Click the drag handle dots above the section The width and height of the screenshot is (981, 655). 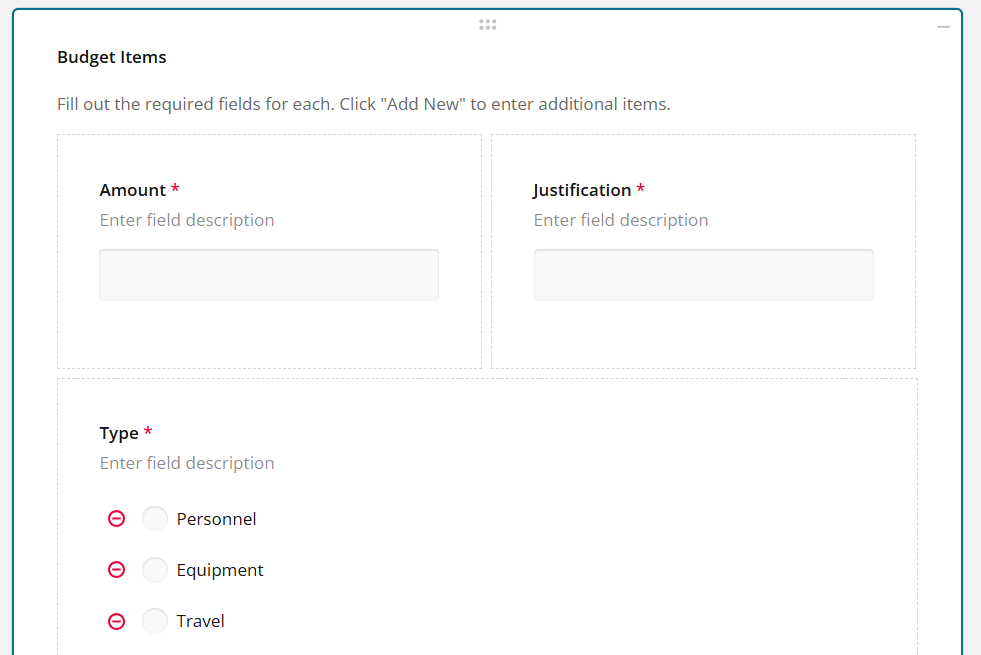(487, 23)
